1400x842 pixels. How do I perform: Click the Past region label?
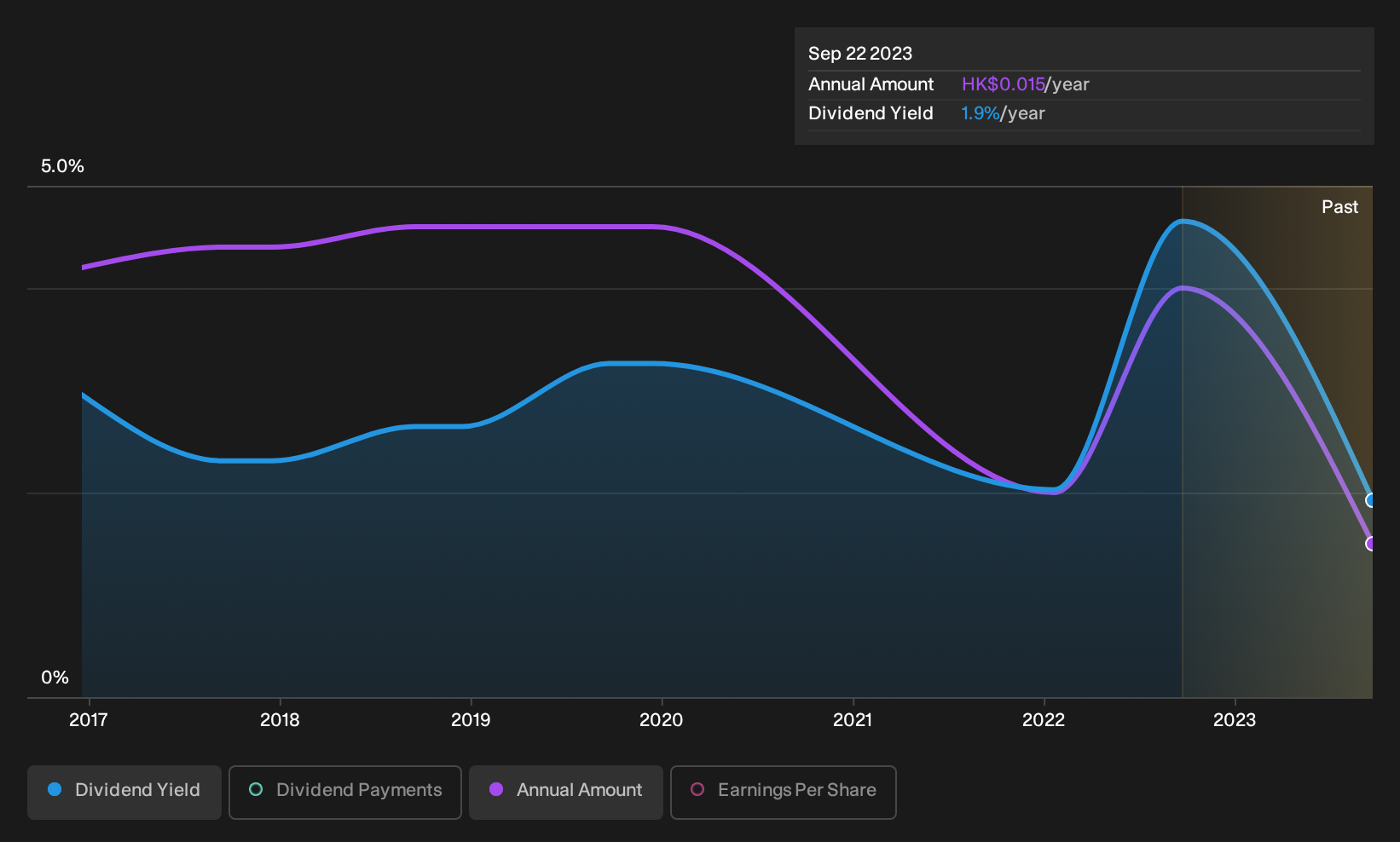[x=1339, y=207]
